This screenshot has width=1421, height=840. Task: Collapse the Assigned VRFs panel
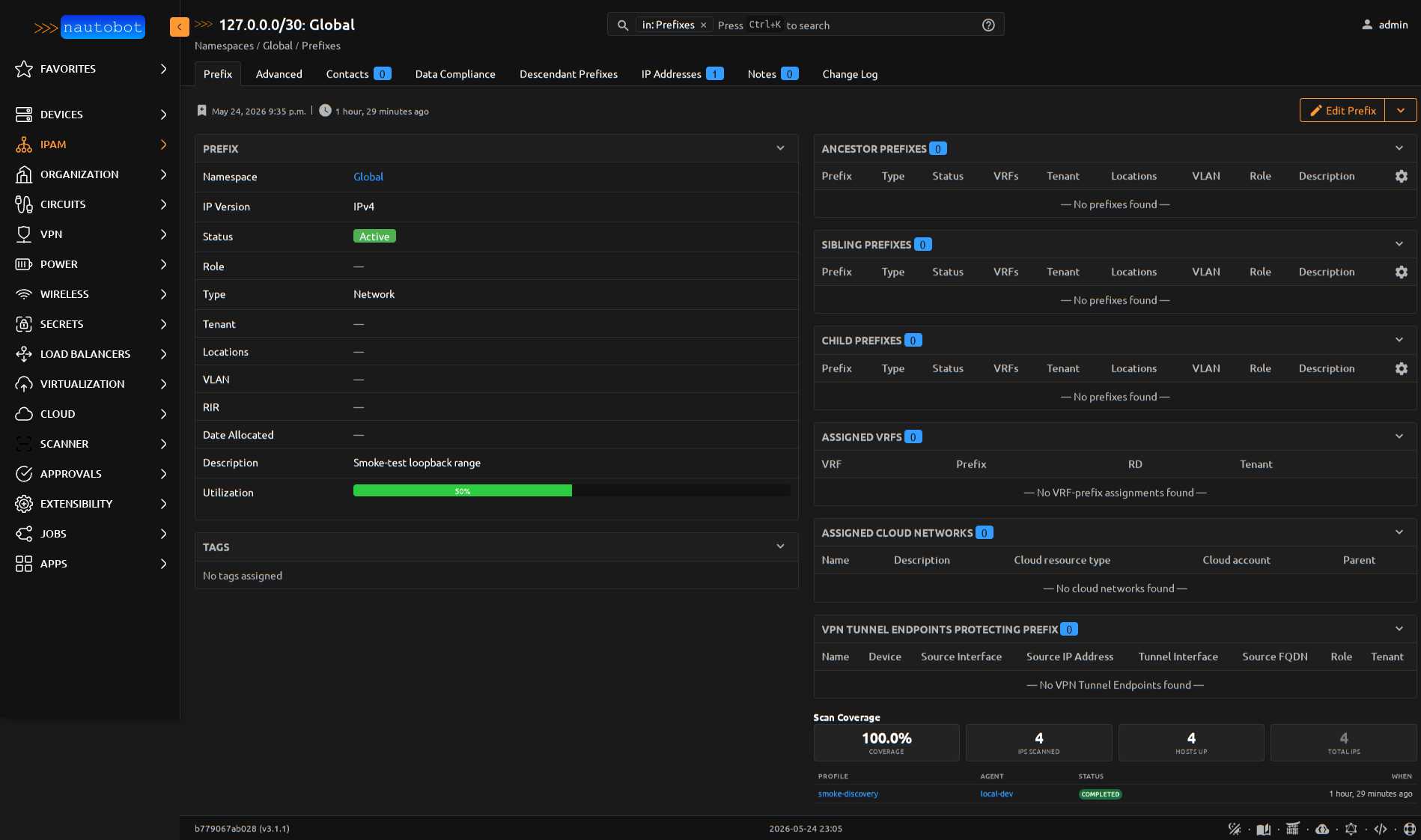coord(1399,436)
